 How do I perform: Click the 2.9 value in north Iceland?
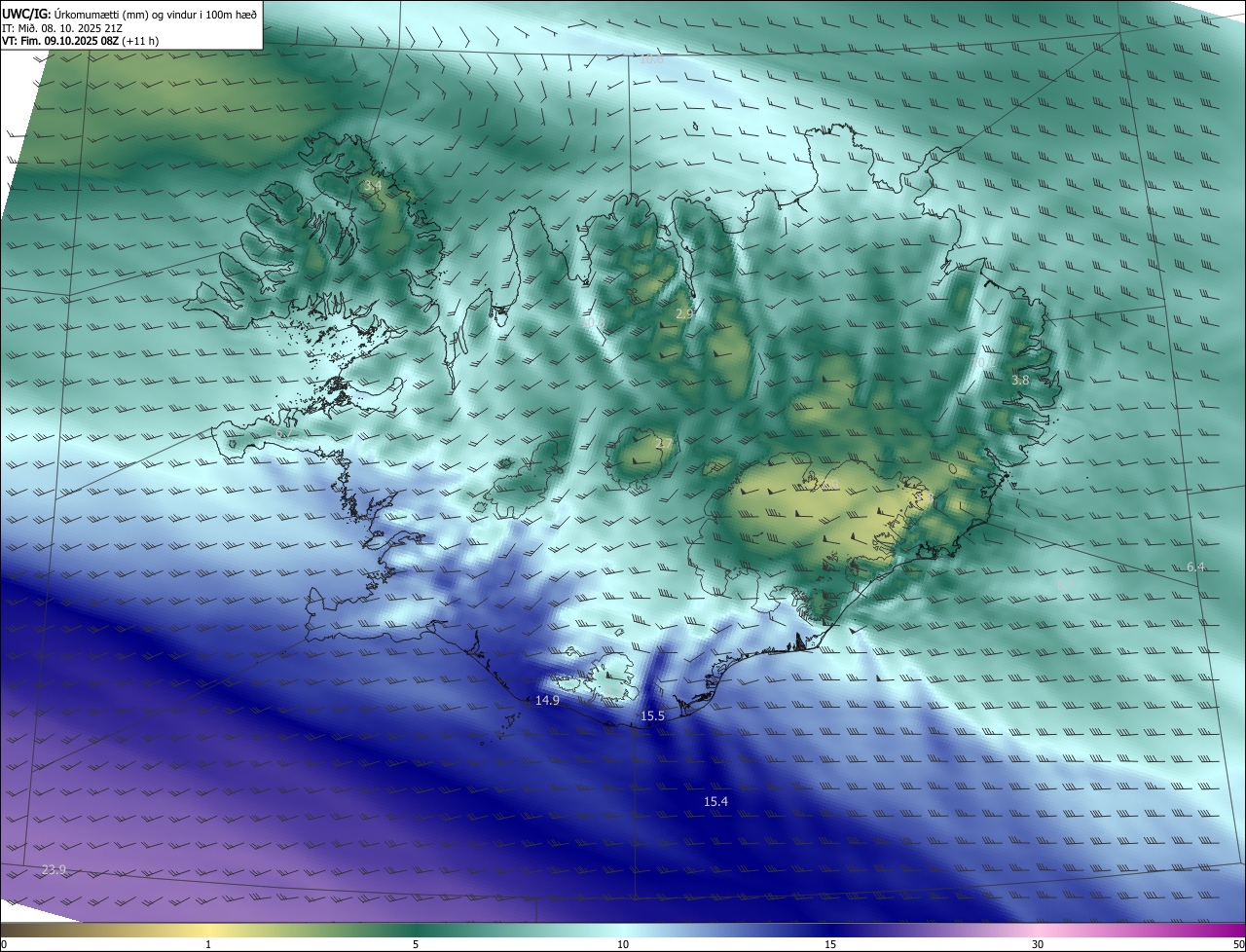click(684, 313)
